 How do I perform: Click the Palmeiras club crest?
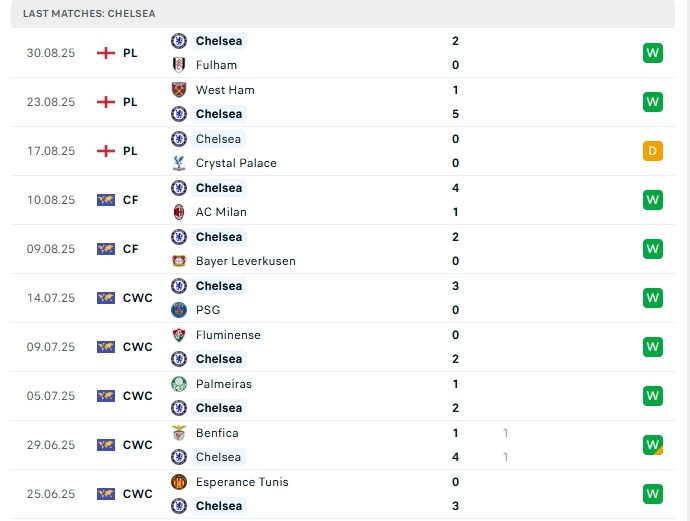[x=179, y=384]
